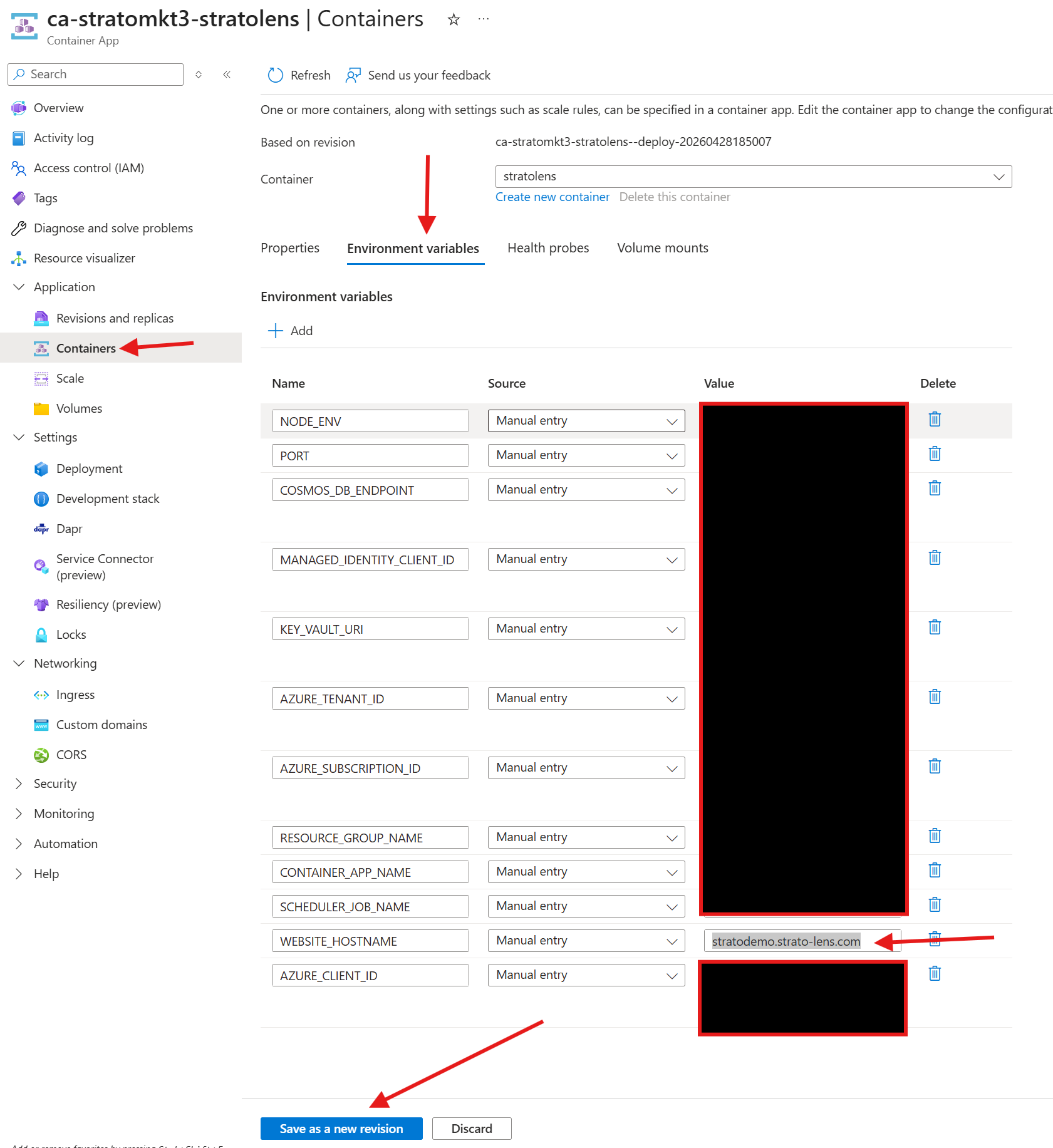Collapse the sidebar with double chevron icon
The height and width of the screenshot is (1148, 1053).
(x=227, y=75)
